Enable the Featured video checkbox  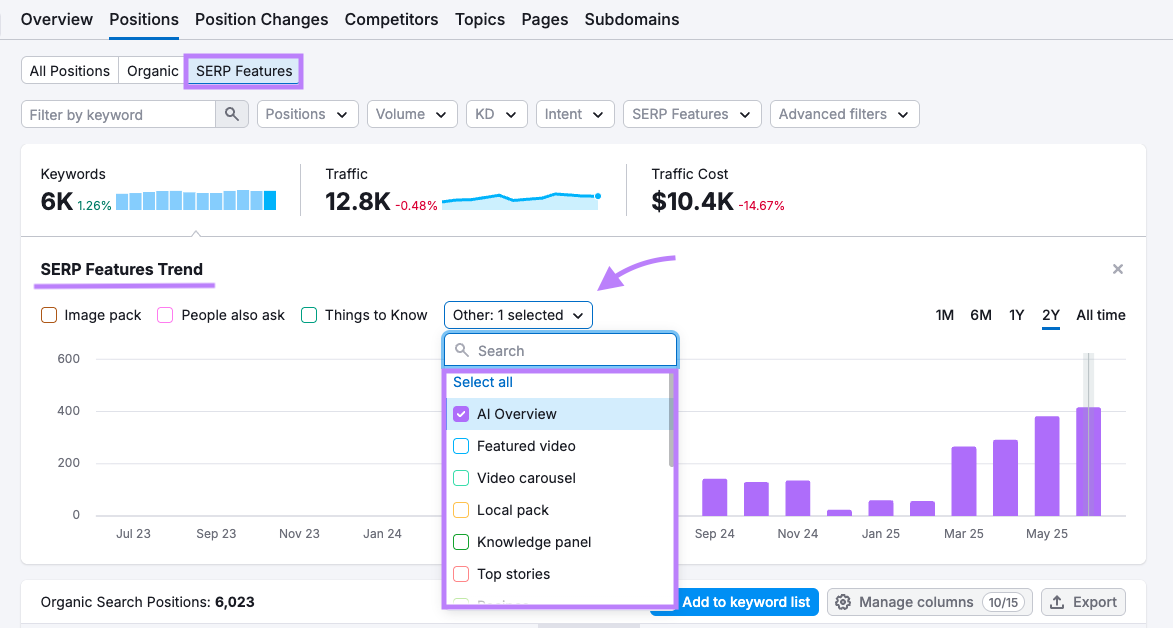point(461,445)
